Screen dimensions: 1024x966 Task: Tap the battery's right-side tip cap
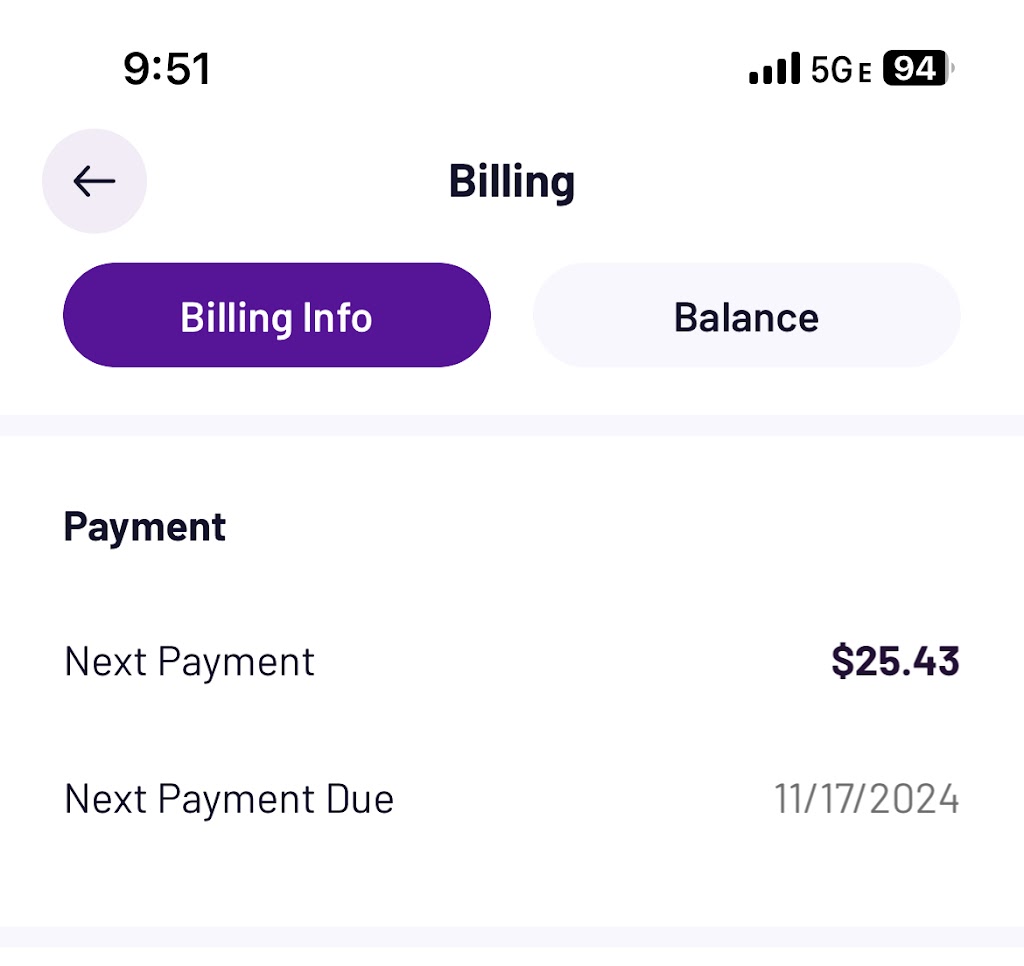pos(952,69)
